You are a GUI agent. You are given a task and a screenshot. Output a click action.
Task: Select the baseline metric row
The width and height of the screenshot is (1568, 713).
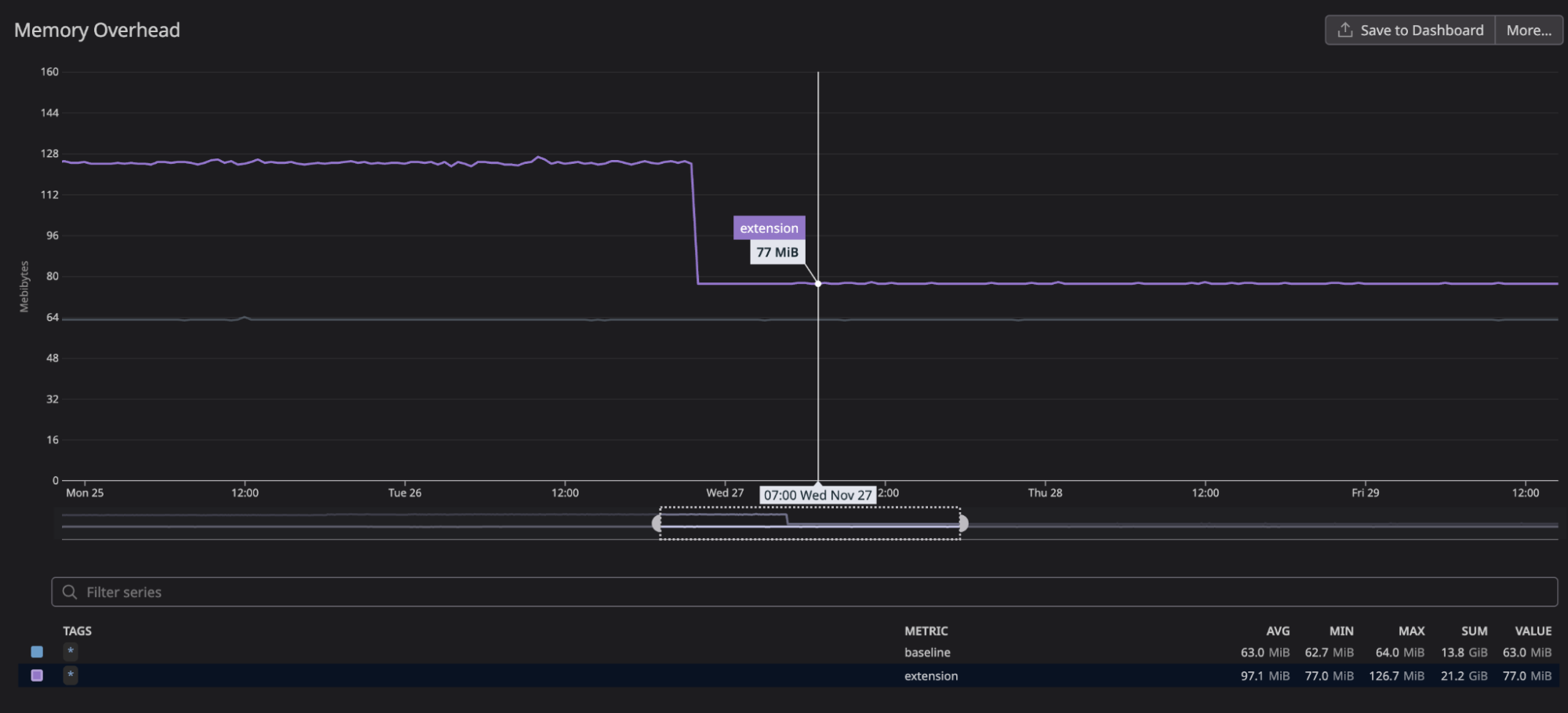(x=927, y=652)
